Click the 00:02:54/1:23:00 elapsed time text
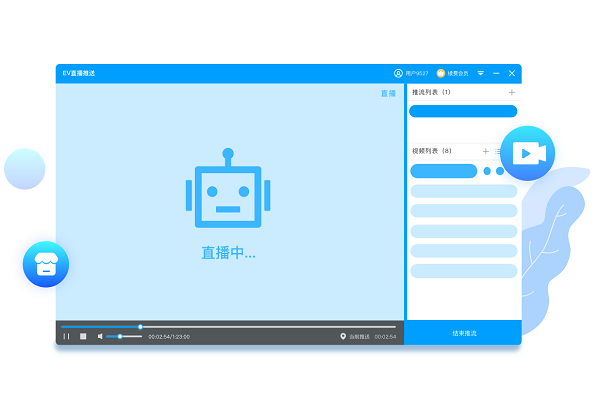The width and height of the screenshot is (600, 406). click(169, 337)
